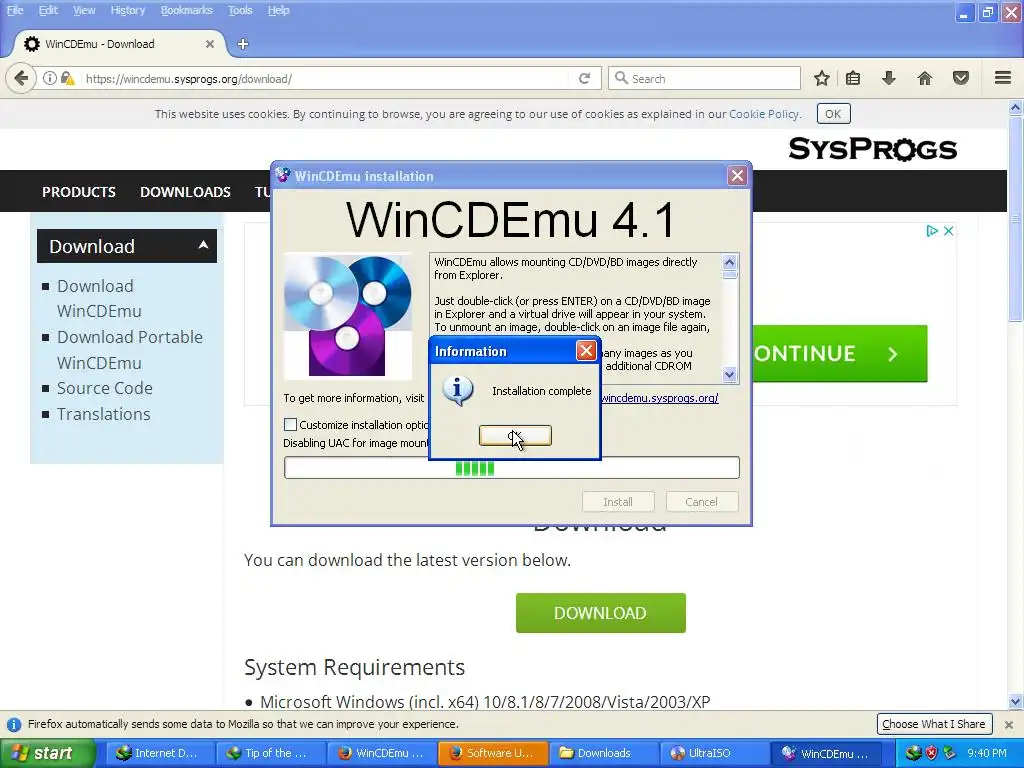Close the advertisement with X icon
This screenshot has height=768, width=1024.
pyautogui.click(x=948, y=231)
